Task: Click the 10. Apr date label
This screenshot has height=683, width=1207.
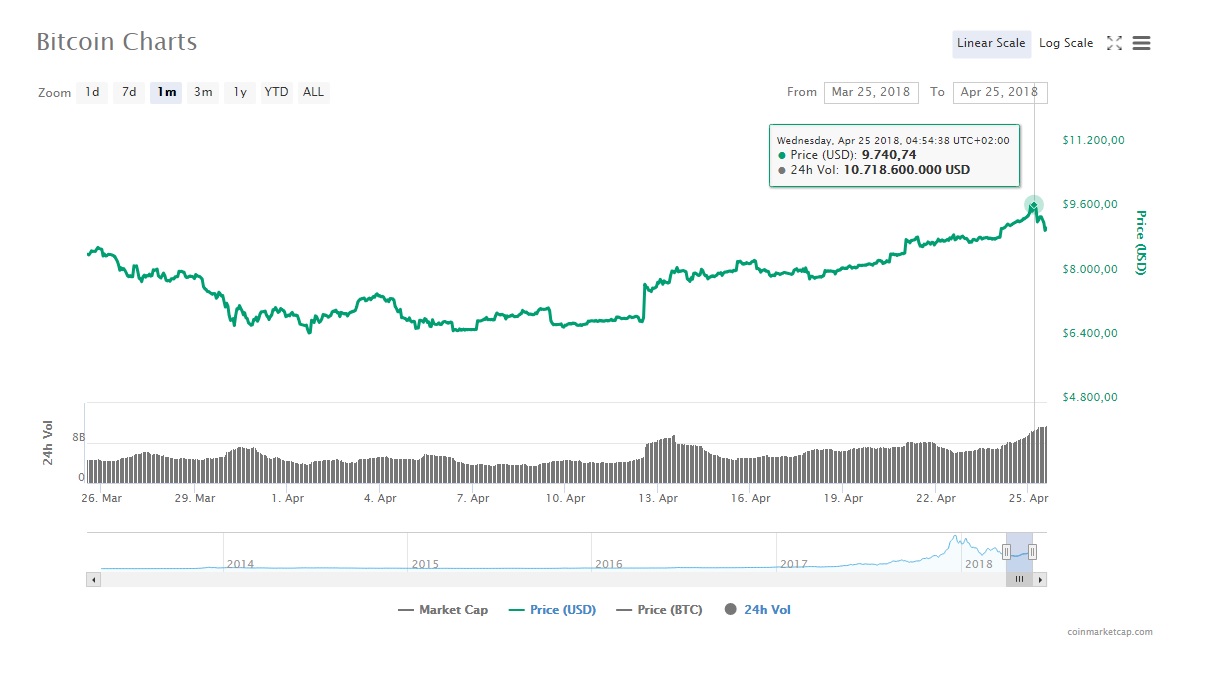Action: [565, 498]
